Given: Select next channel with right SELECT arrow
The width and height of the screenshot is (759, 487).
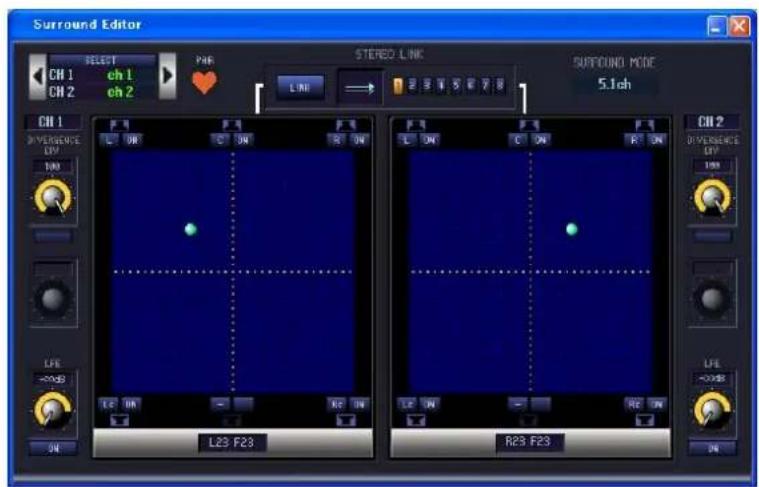Looking at the screenshot, I should [x=167, y=76].
